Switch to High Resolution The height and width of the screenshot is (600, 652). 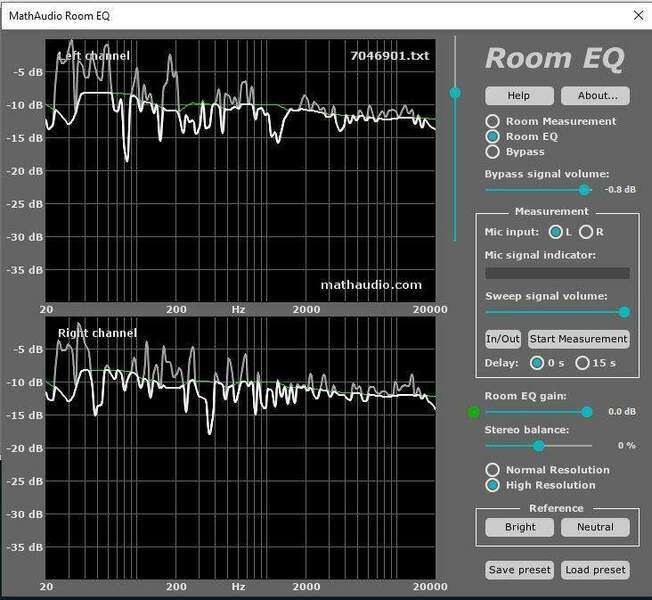(492, 485)
